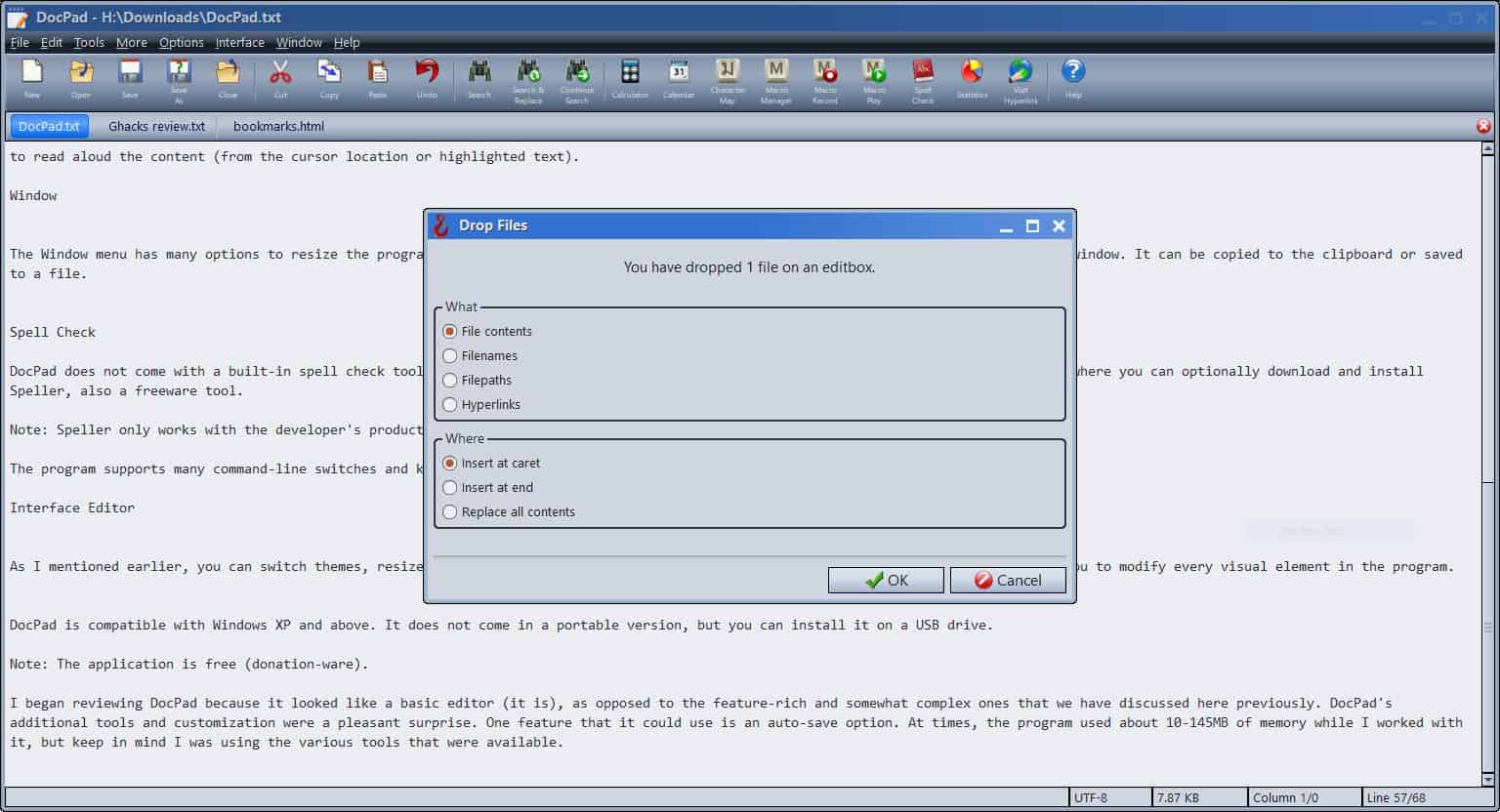Click the Column 1/0 status entry
Image resolution: width=1500 pixels, height=812 pixels.
point(1304,797)
